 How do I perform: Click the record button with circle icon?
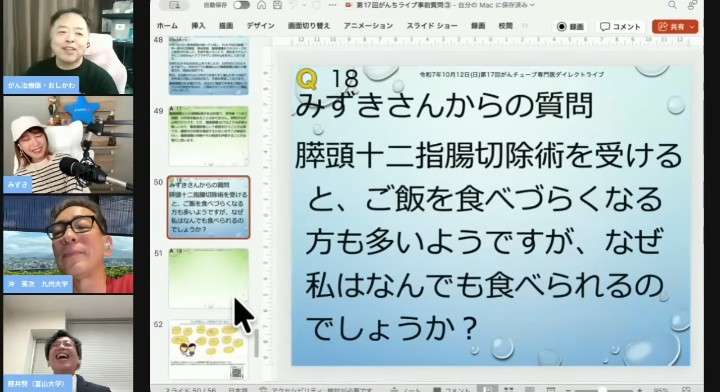pyautogui.click(x=570, y=27)
